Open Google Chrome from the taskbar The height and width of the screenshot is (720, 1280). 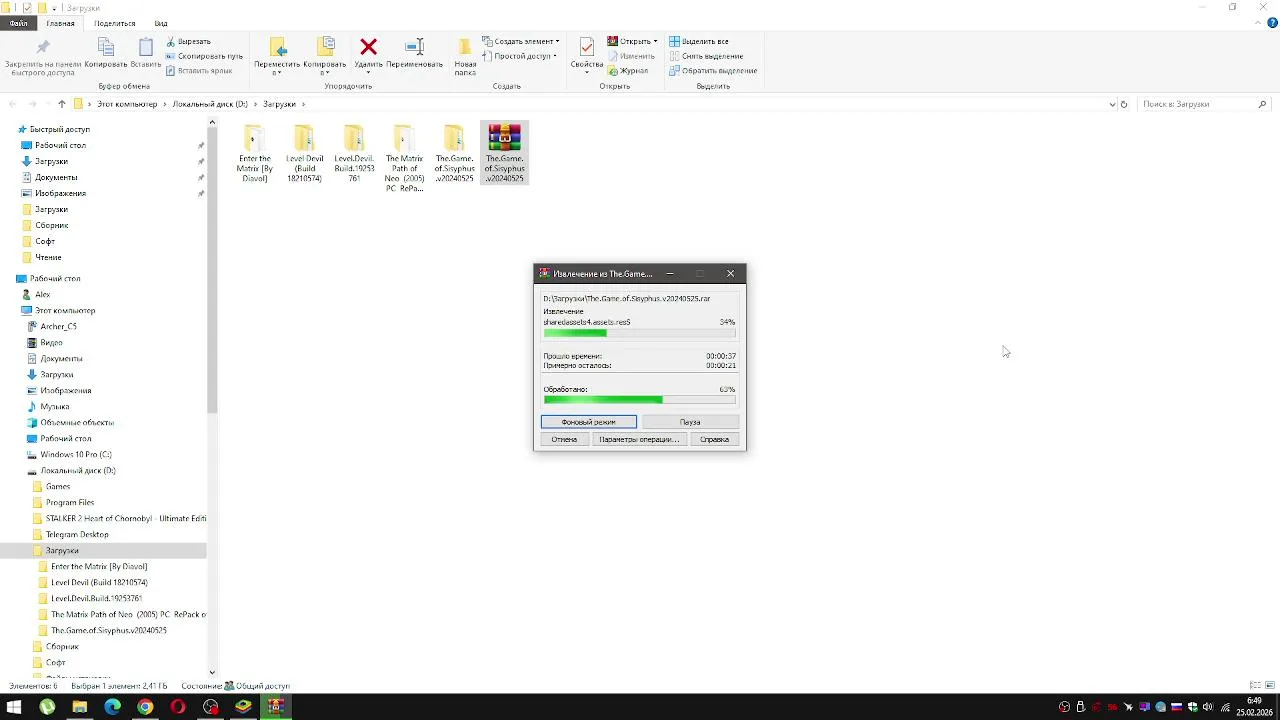[x=145, y=707]
